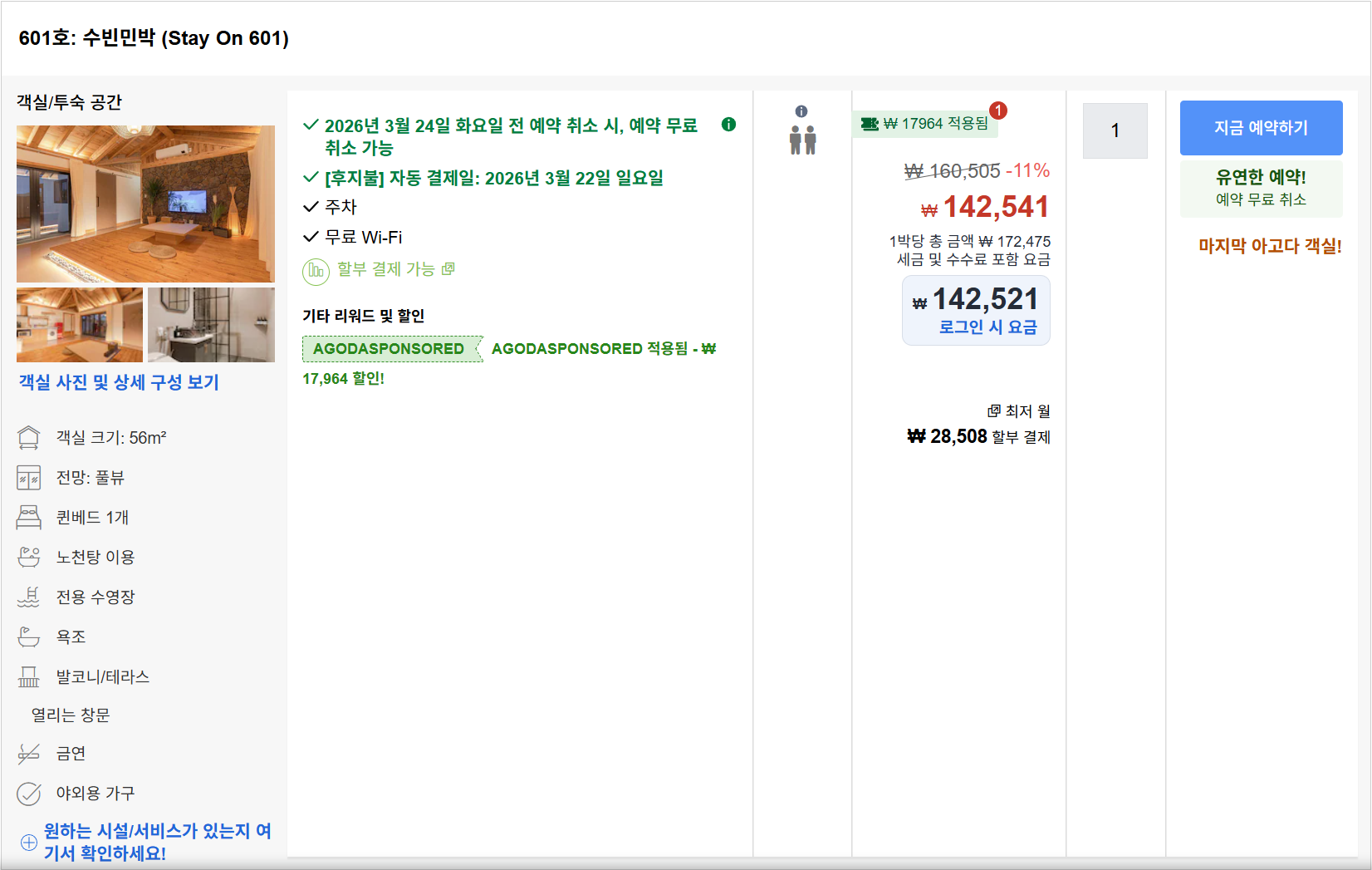Click the room size house icon

[x=28, y=437]
